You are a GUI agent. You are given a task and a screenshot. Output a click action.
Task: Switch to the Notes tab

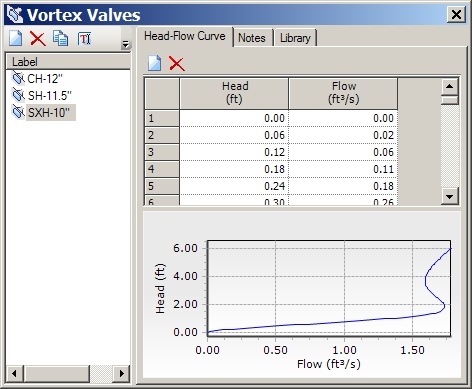tap(252, 38)
